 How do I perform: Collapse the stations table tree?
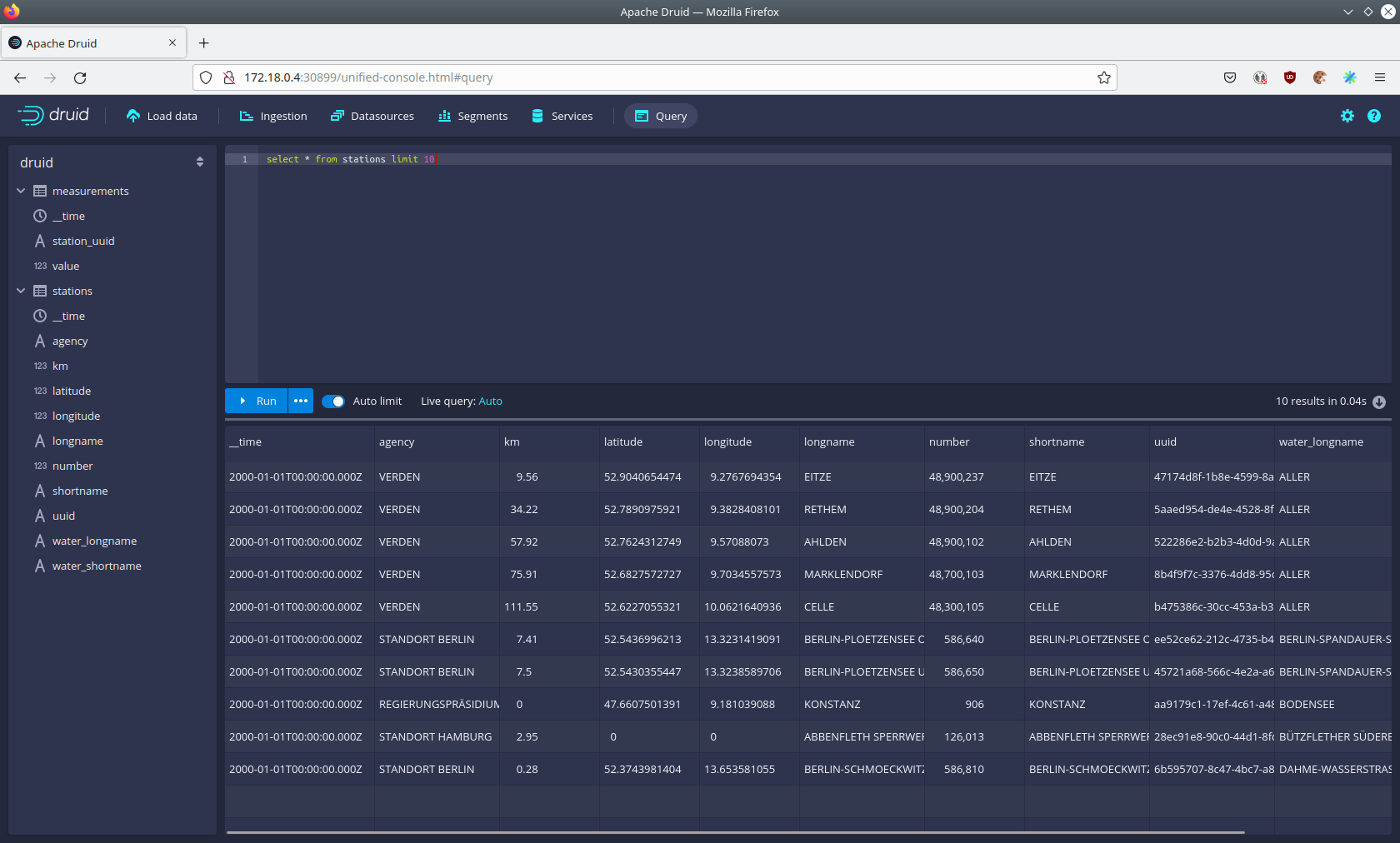pos(21,291)
